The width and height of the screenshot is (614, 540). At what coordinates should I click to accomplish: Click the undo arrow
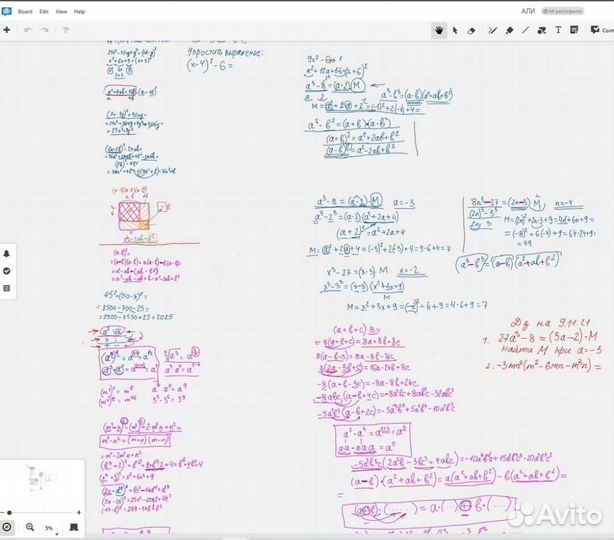pos(28,30)
